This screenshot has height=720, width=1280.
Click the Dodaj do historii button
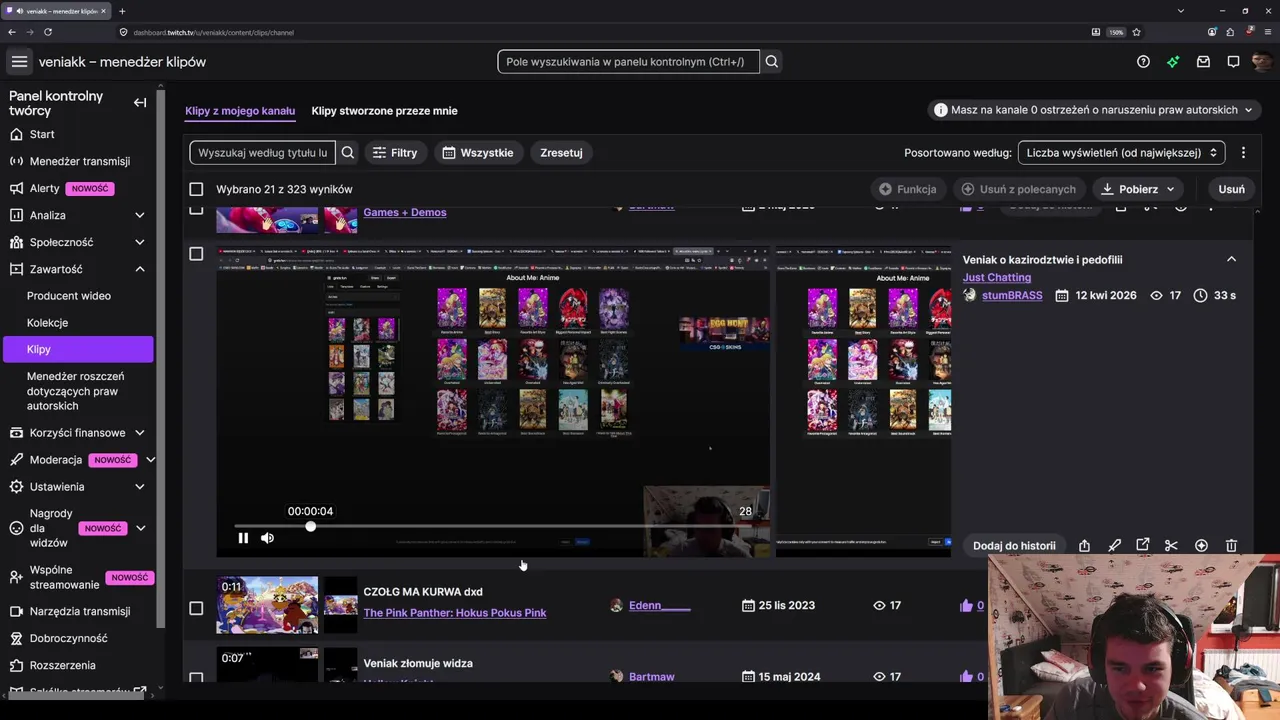[x=1014, y=546]
